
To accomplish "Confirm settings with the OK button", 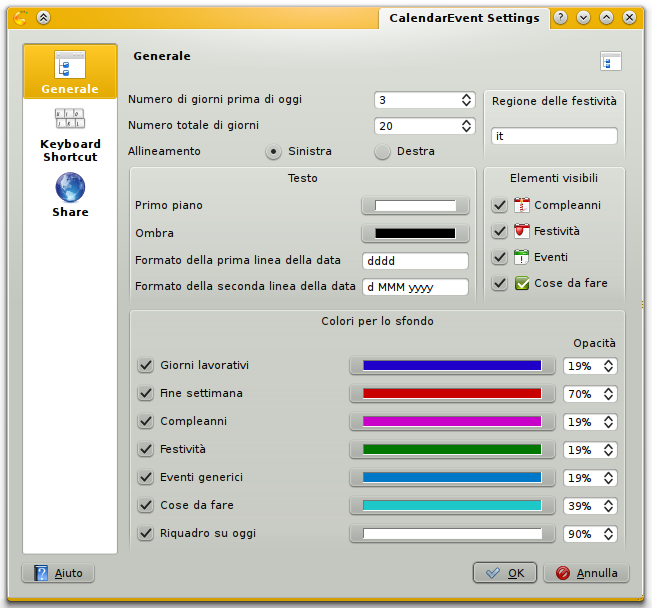I will point(505,573).
